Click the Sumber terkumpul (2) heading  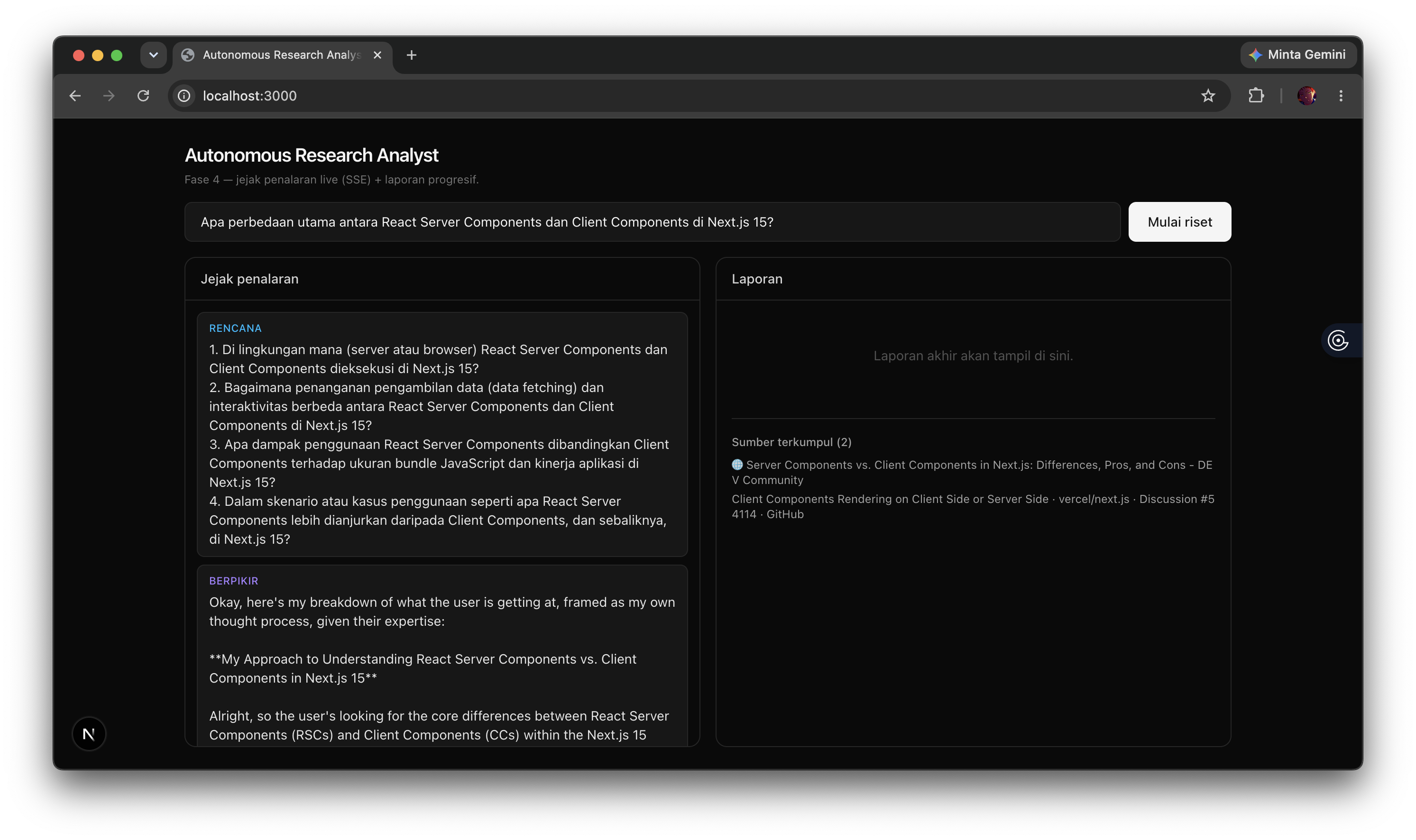791,442
